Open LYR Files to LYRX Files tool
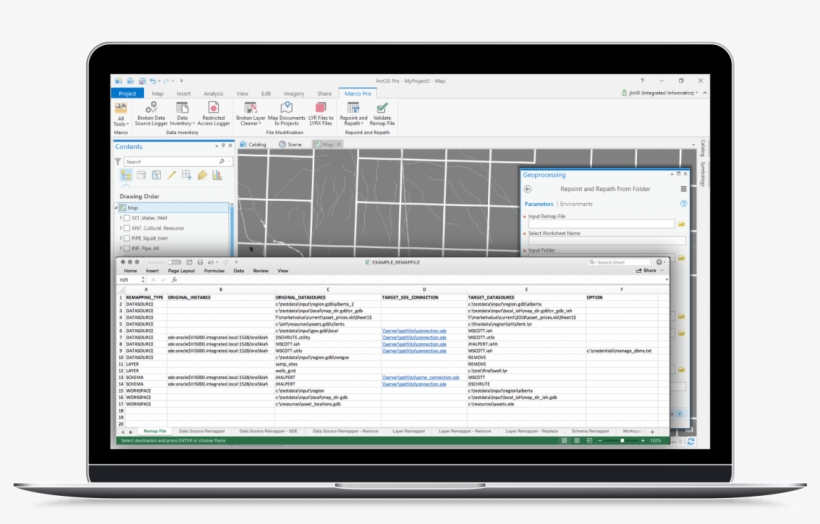820x524 pixels. pos(321,113)
